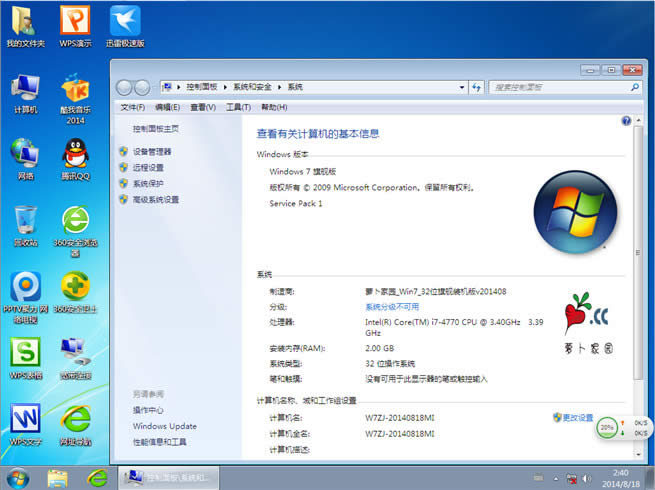The image size is (655, 490).
Task: Open Windows Update link in sidebar
Action: [165, 426]
